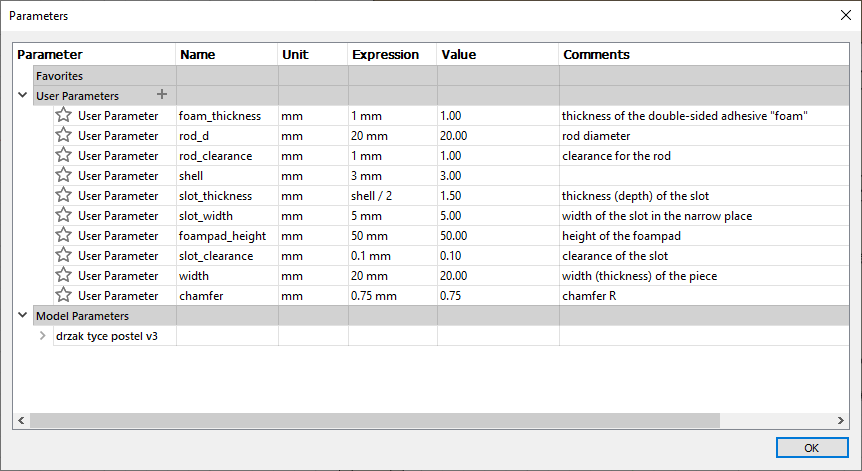The width and height of the screenshot is (862, 471).
Task: Star the rod_clearance user parameter
Action: (x=64, y=155)
